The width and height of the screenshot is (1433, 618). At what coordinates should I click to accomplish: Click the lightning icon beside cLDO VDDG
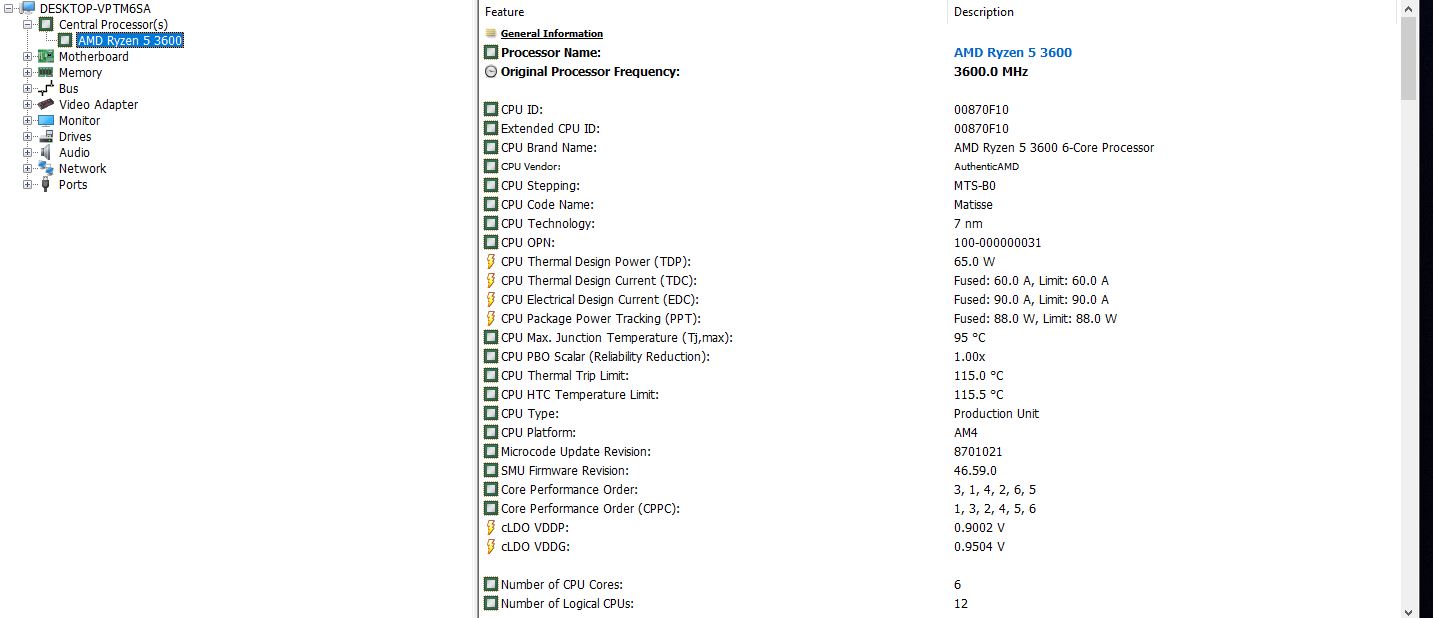[490, 546]
